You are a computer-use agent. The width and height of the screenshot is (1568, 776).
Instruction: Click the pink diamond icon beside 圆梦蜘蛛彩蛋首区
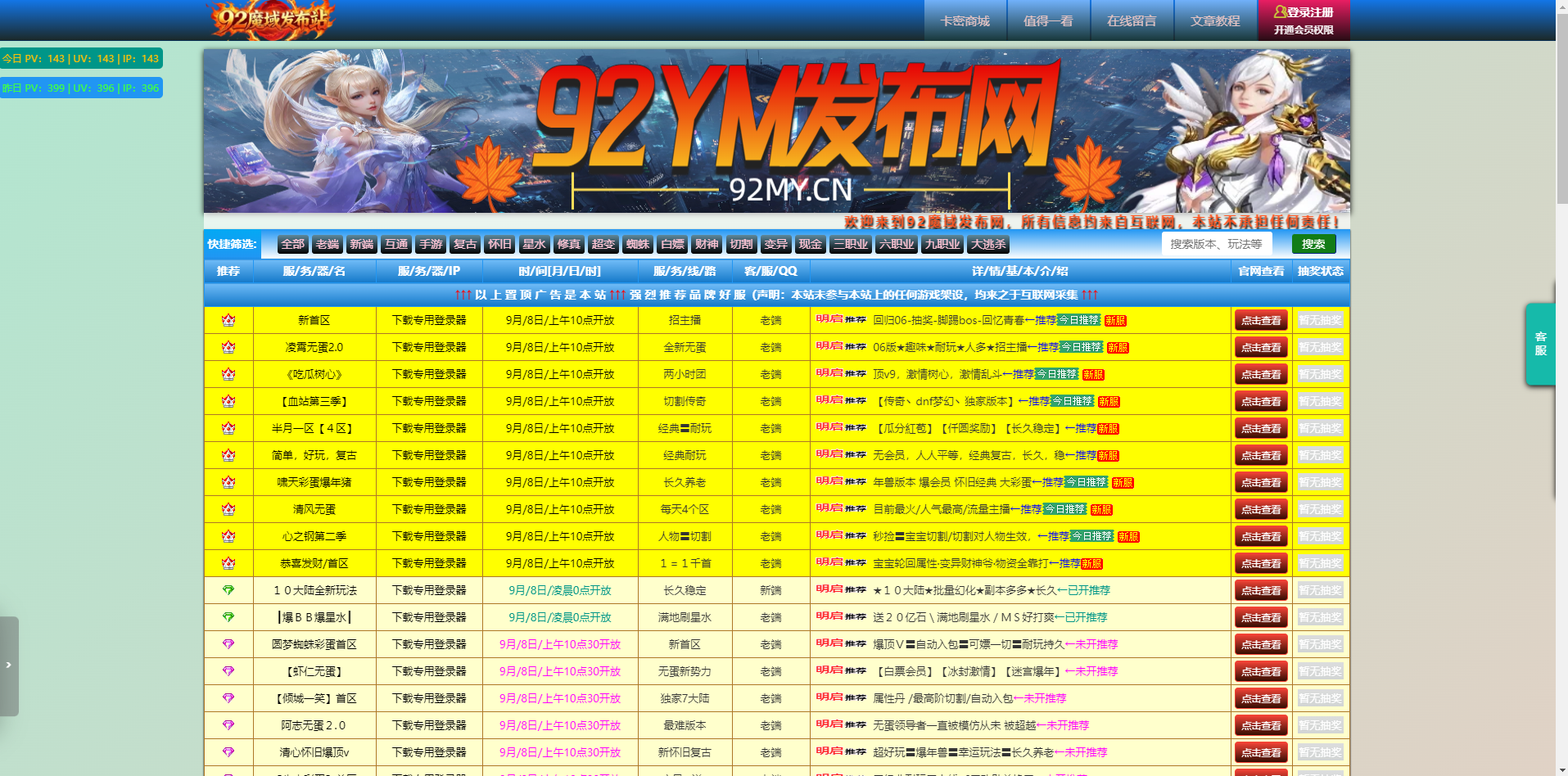tap(228, 644)
